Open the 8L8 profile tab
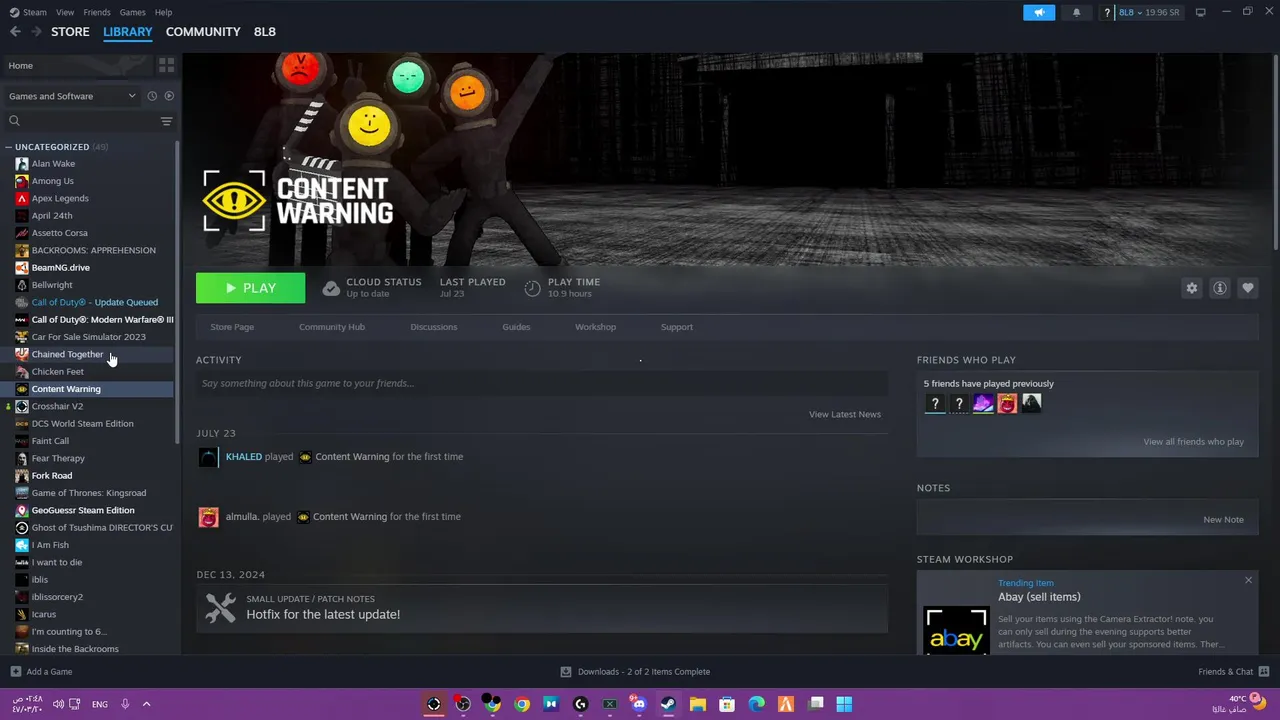The image size is (1280, 720). pyautogui.click(x=265, y=32)
